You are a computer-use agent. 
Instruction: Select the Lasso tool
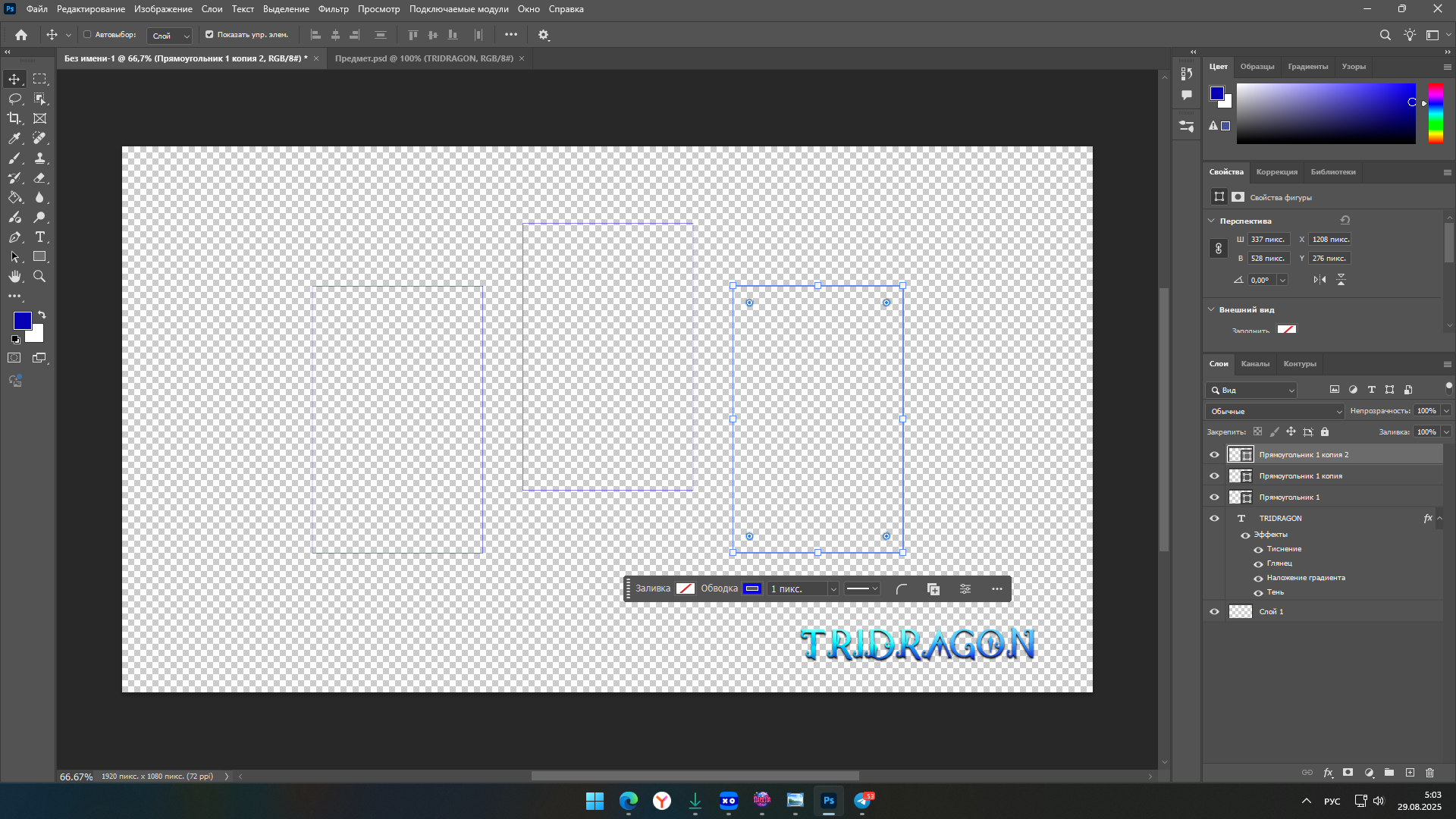pos(14,99)
